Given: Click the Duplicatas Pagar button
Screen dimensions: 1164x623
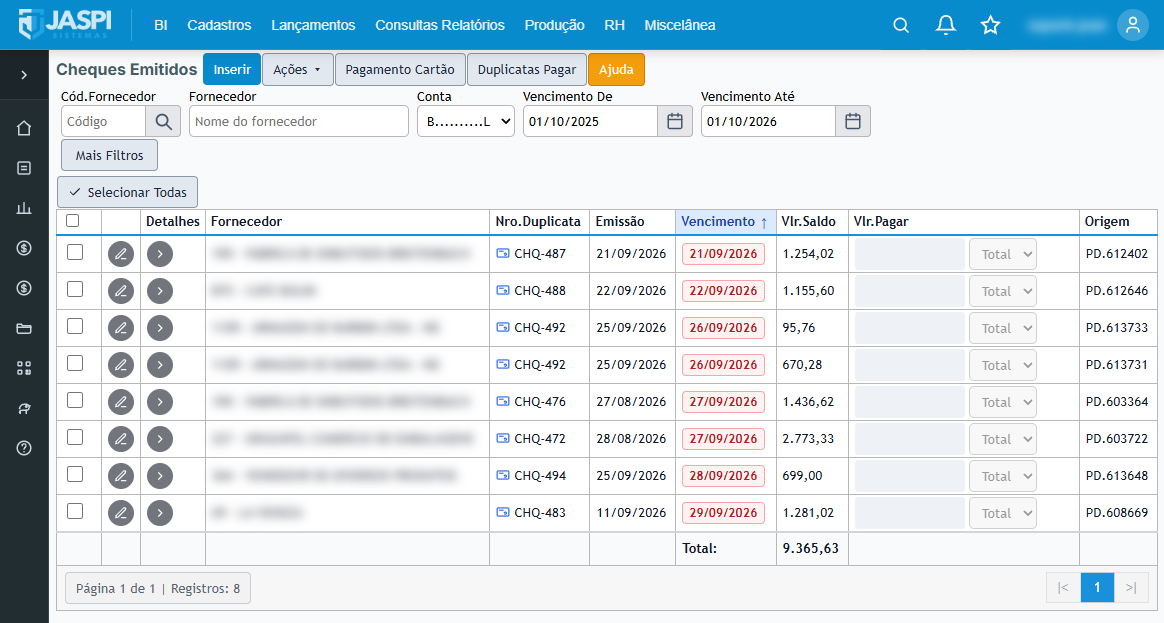Looking at the screenshot, I should [527, 70].
